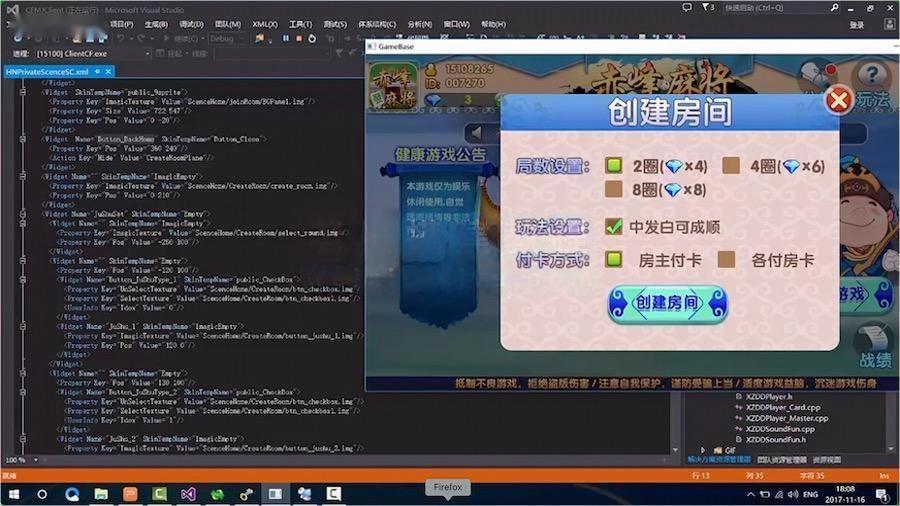The image size is (900, 506).
Task: Open the Debug configuration dropdown
Action: [x=227, y=38]
